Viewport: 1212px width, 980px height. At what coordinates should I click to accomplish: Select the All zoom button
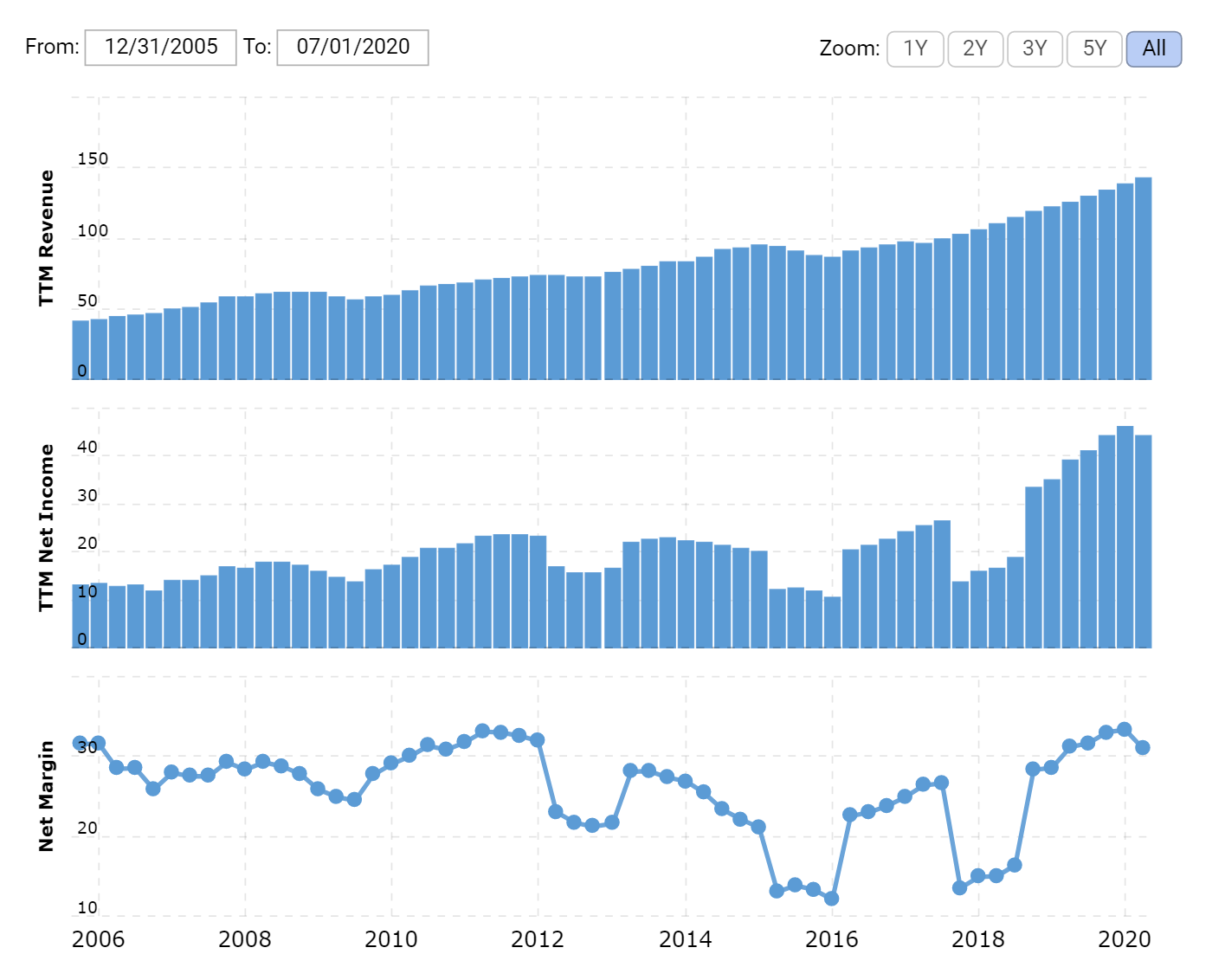pyautogui.click(x=1154, y=48)
